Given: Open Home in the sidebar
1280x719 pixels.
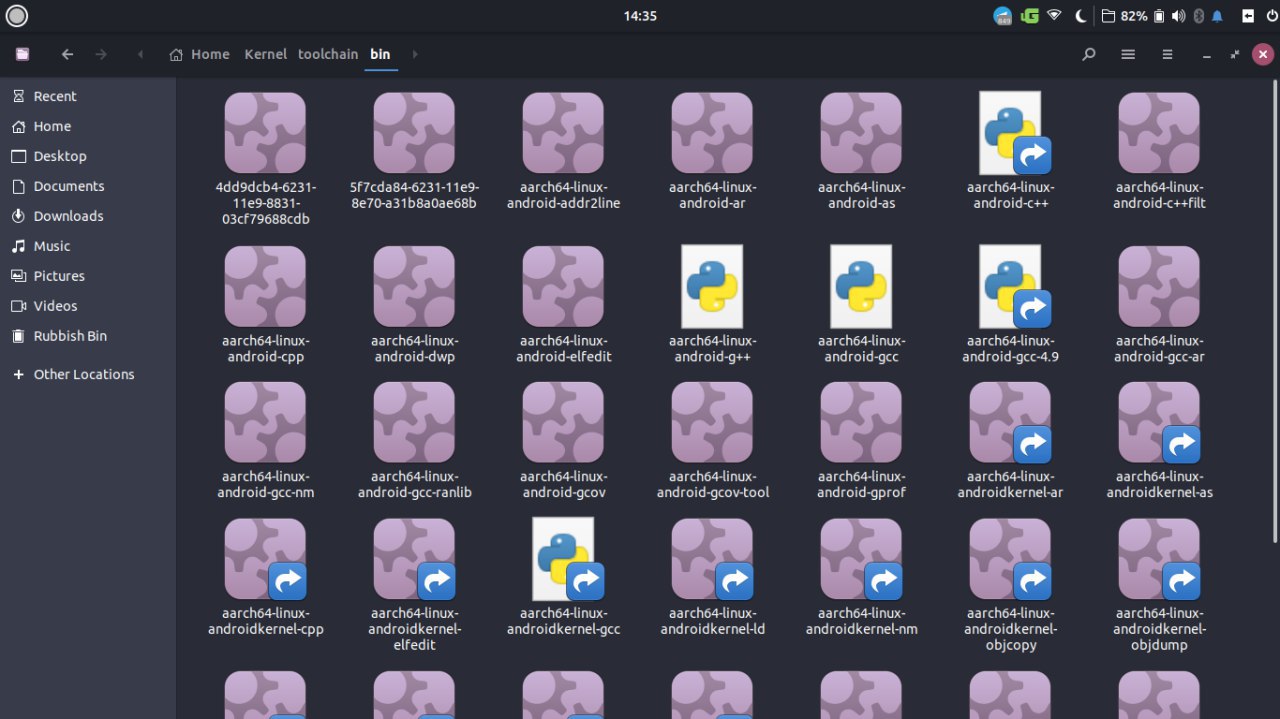Looking at the screenshot, I should [88, 126].
